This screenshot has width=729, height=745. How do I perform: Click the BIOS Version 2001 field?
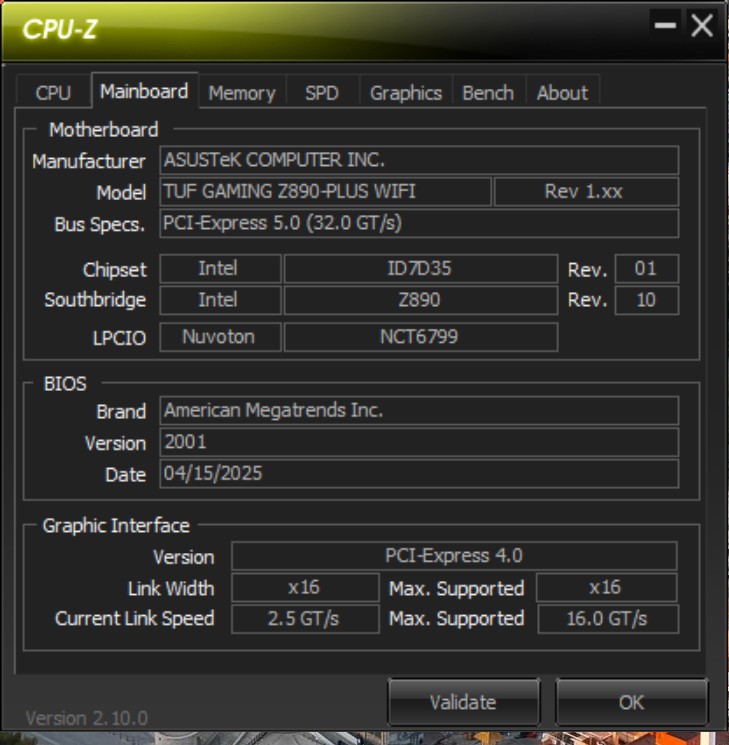(419, 442)
